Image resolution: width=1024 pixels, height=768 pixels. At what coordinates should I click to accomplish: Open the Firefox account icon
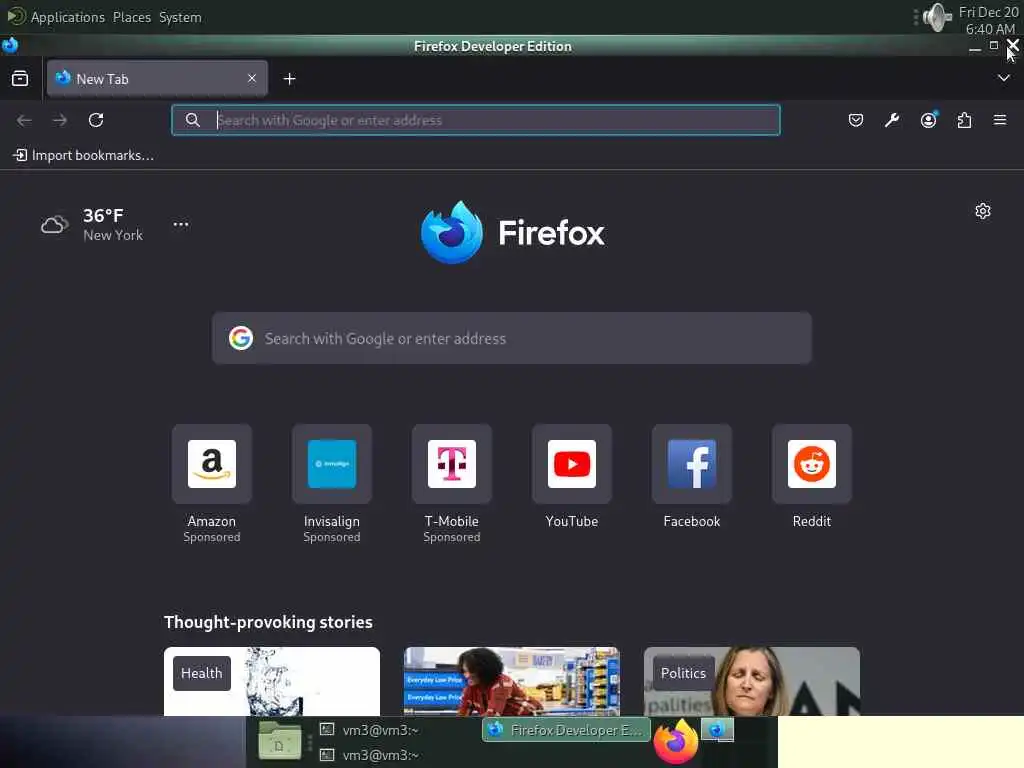click(928, 120)
